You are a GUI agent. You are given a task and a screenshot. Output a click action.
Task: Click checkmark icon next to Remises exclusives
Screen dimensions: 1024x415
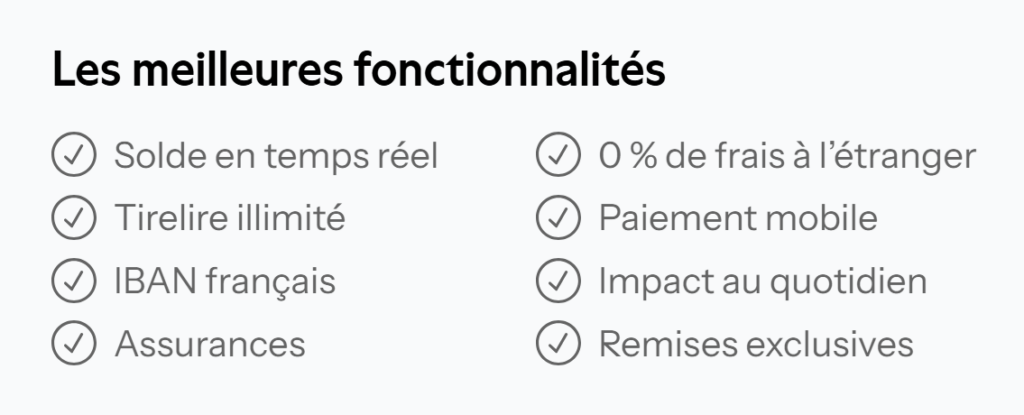pos(558,344)
